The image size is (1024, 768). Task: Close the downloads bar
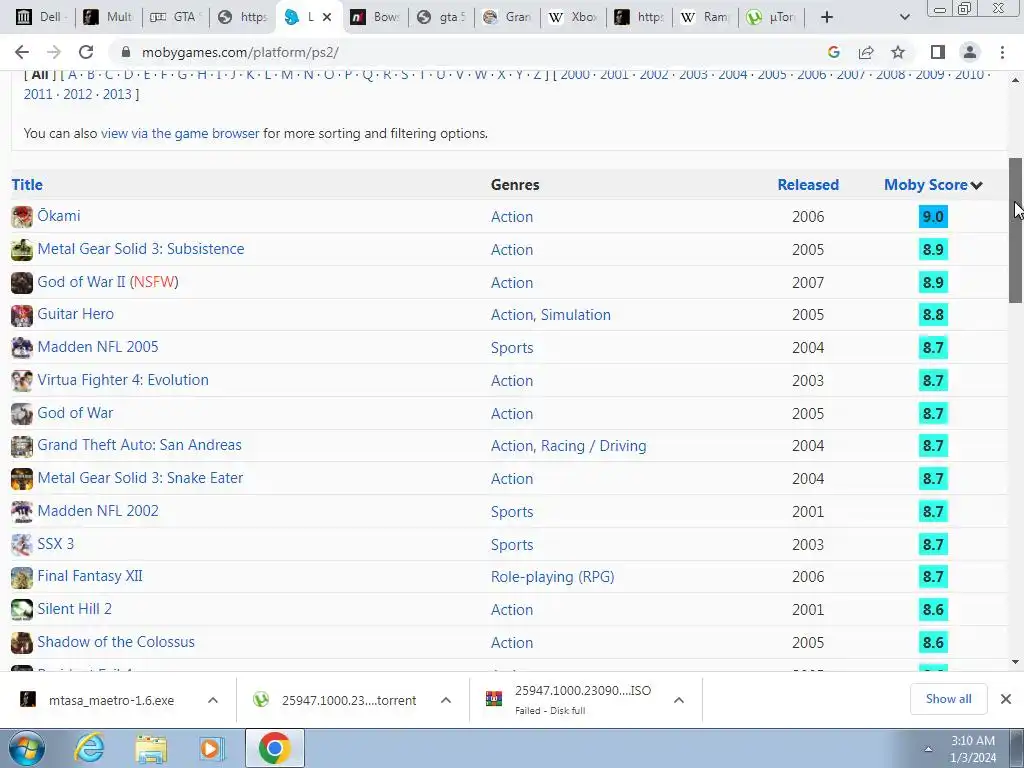[x=1006, y=699]
